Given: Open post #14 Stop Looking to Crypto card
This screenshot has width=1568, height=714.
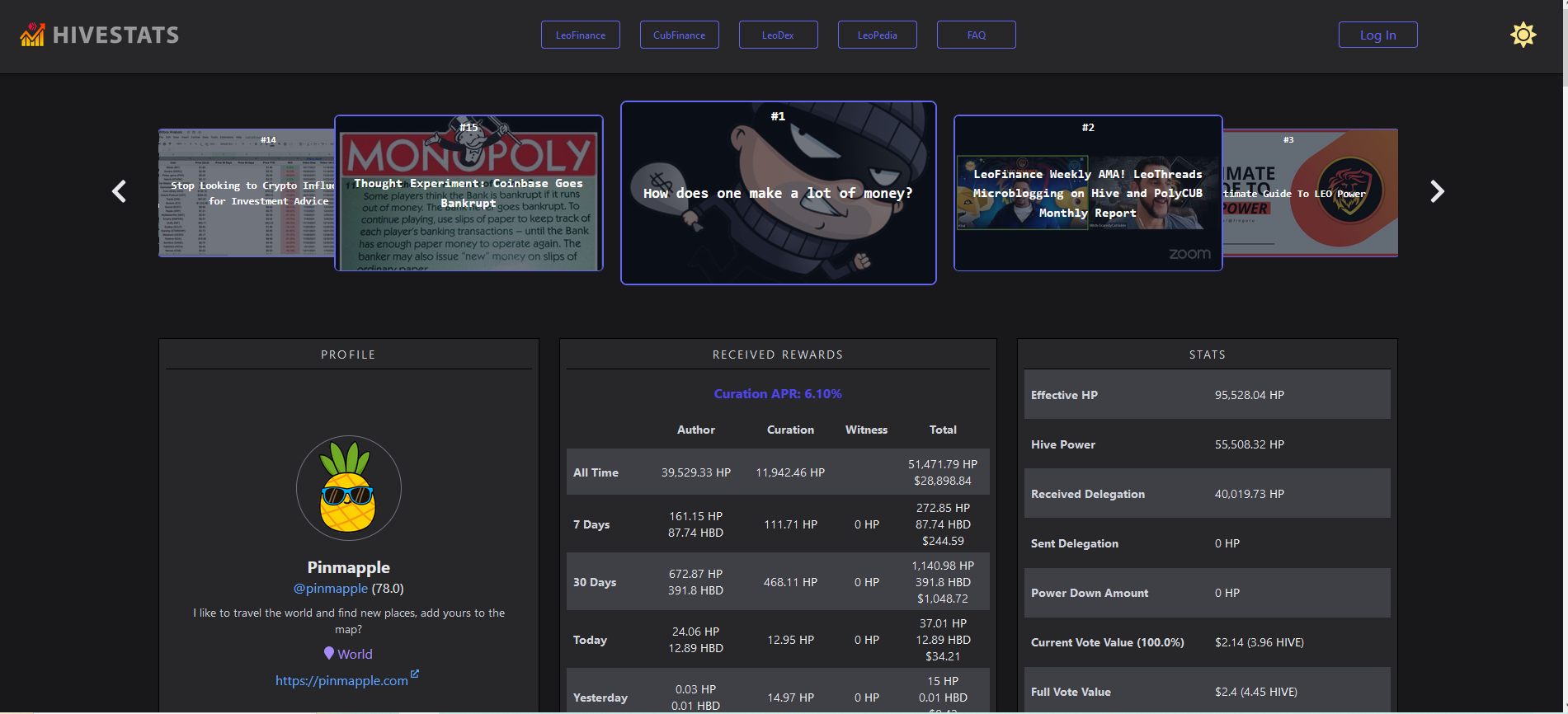Looking at the screenshot, I should click(247, 193).
